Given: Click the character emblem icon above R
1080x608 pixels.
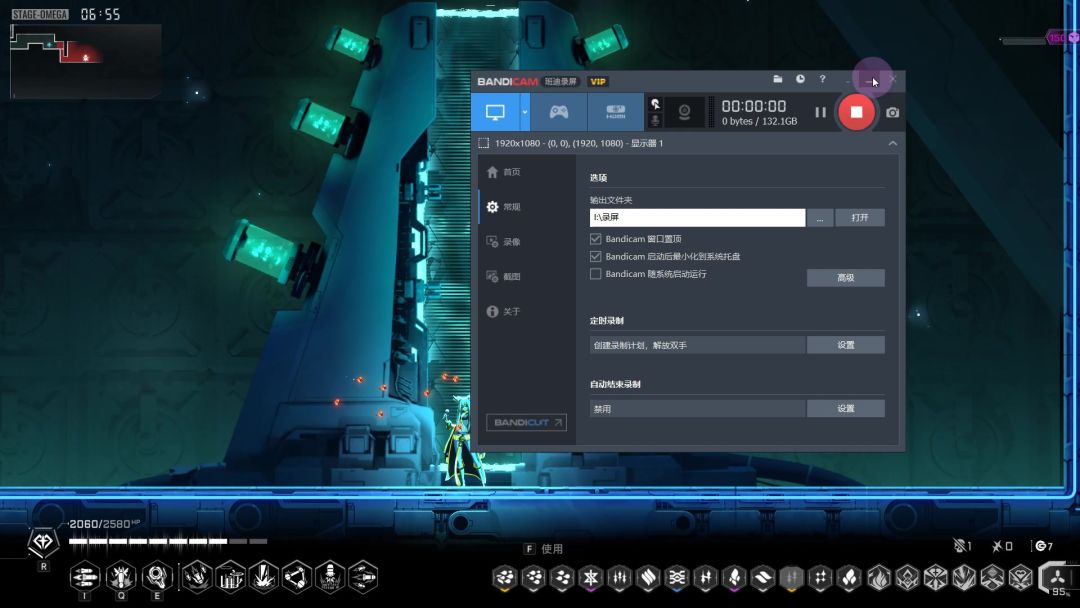Looking at the screenshot, I should tap(43, 542).
